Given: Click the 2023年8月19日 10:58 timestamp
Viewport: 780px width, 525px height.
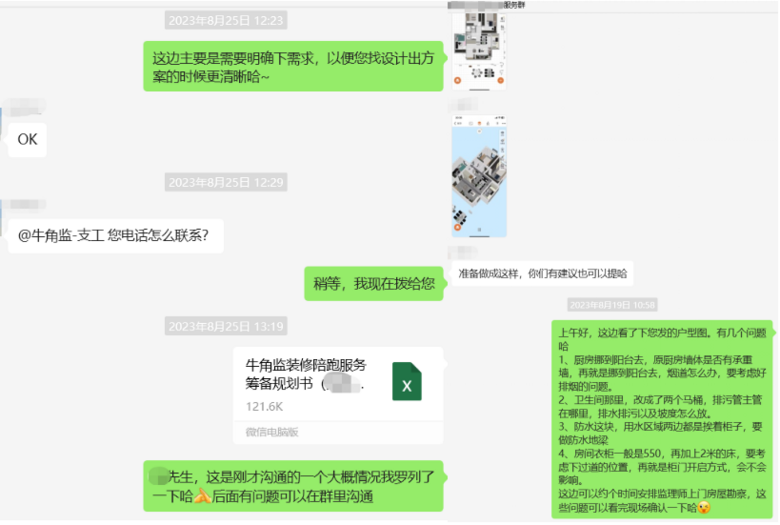Looking at the screenshot, I should (612, 304).
